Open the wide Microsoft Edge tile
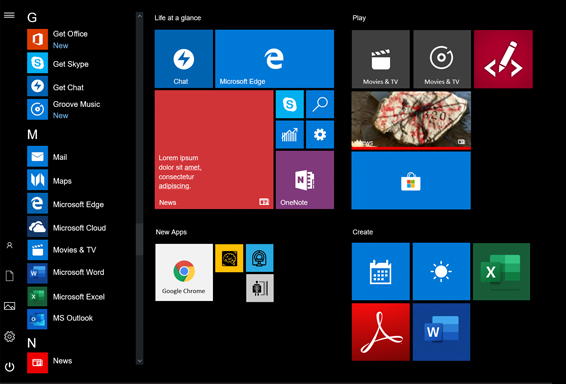Image resolution: width=566 pixels, height=384 pixels. (274, 59)
